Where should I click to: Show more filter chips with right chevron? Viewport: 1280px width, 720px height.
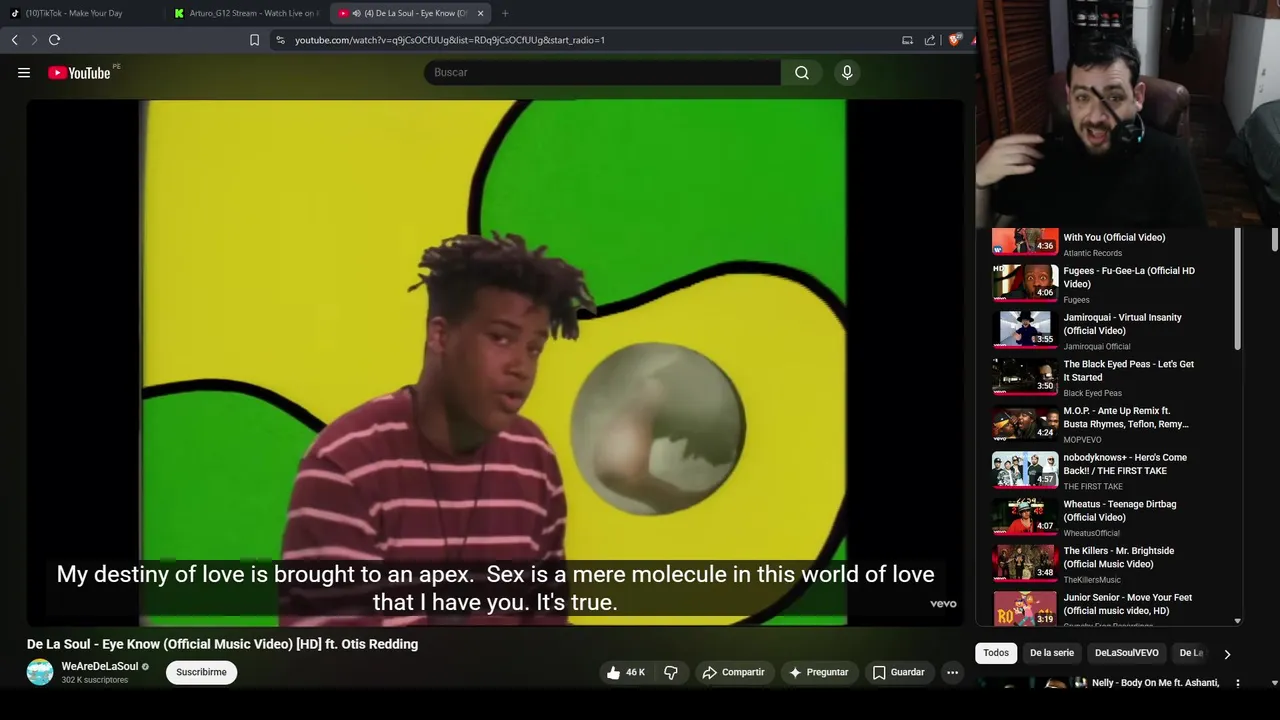(1227, 654)
